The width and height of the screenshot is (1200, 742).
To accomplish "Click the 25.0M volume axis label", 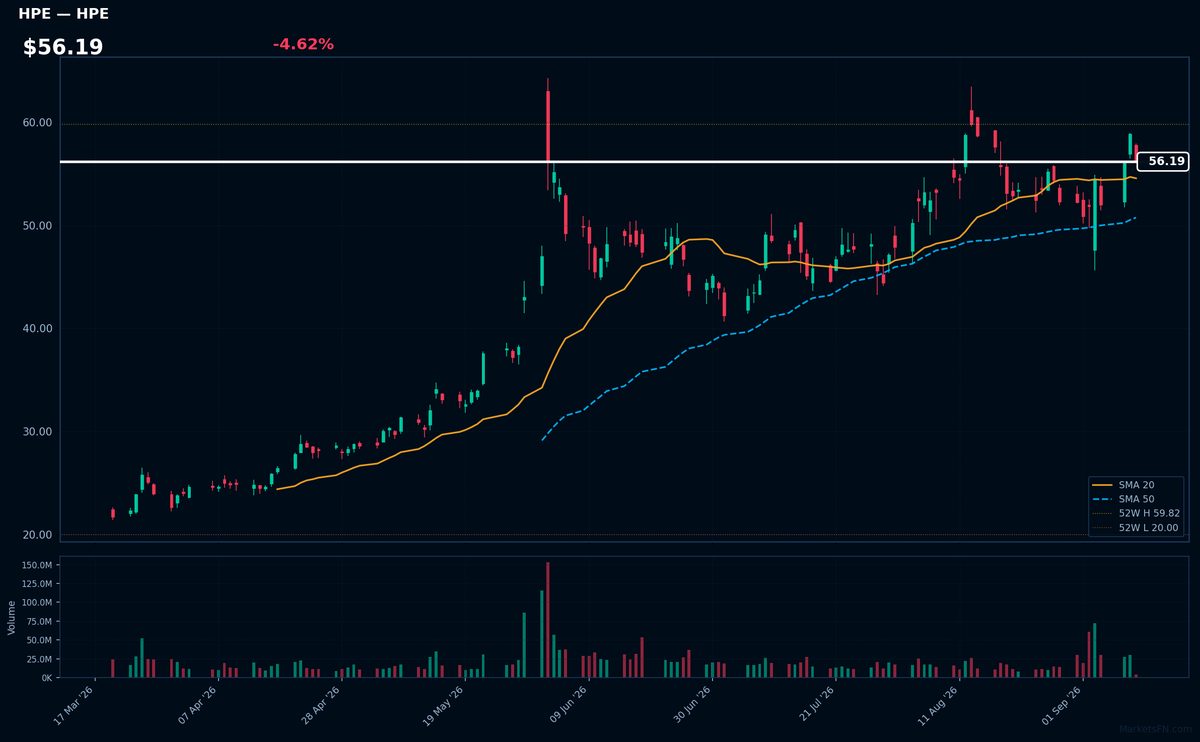I will (38, 659).
